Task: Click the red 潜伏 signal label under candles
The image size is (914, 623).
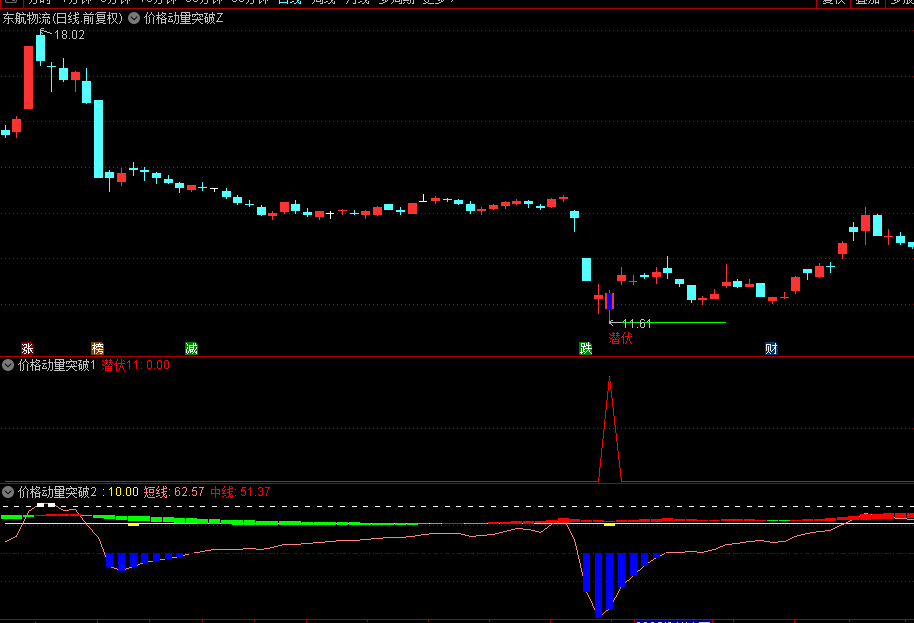Action: (x=620, y=338)
